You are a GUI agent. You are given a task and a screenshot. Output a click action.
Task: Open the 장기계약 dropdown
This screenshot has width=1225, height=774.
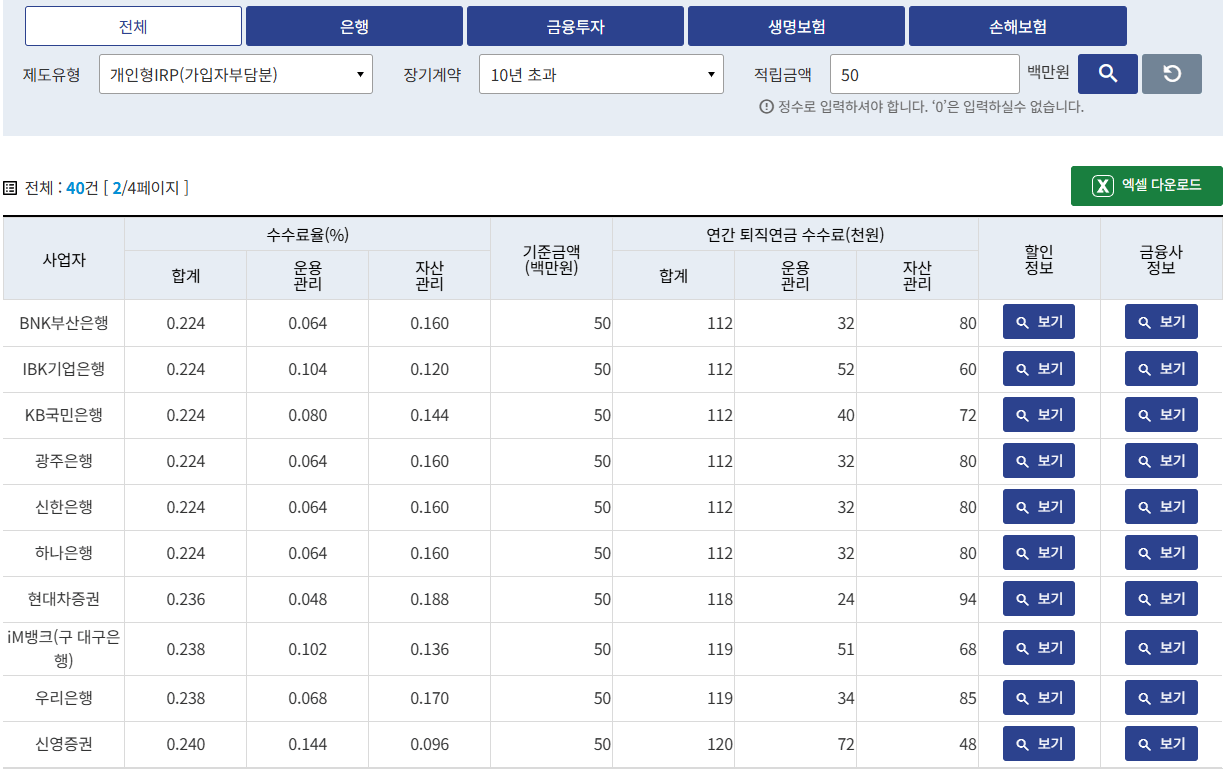[601, 73]
